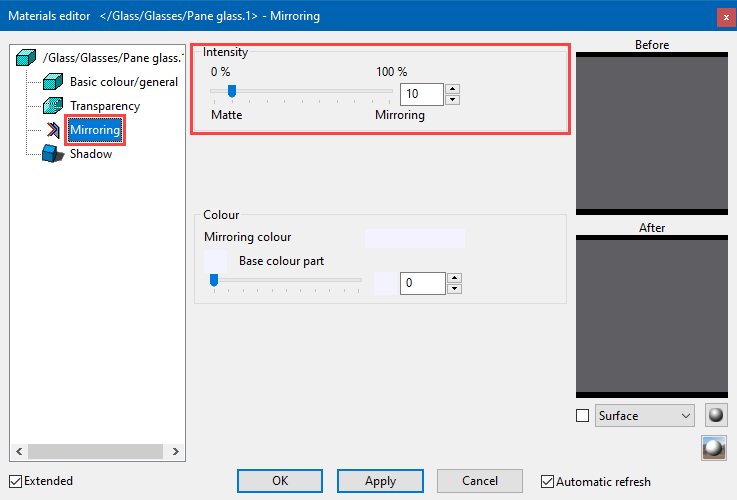Click the Before preview image

[652, 133]
